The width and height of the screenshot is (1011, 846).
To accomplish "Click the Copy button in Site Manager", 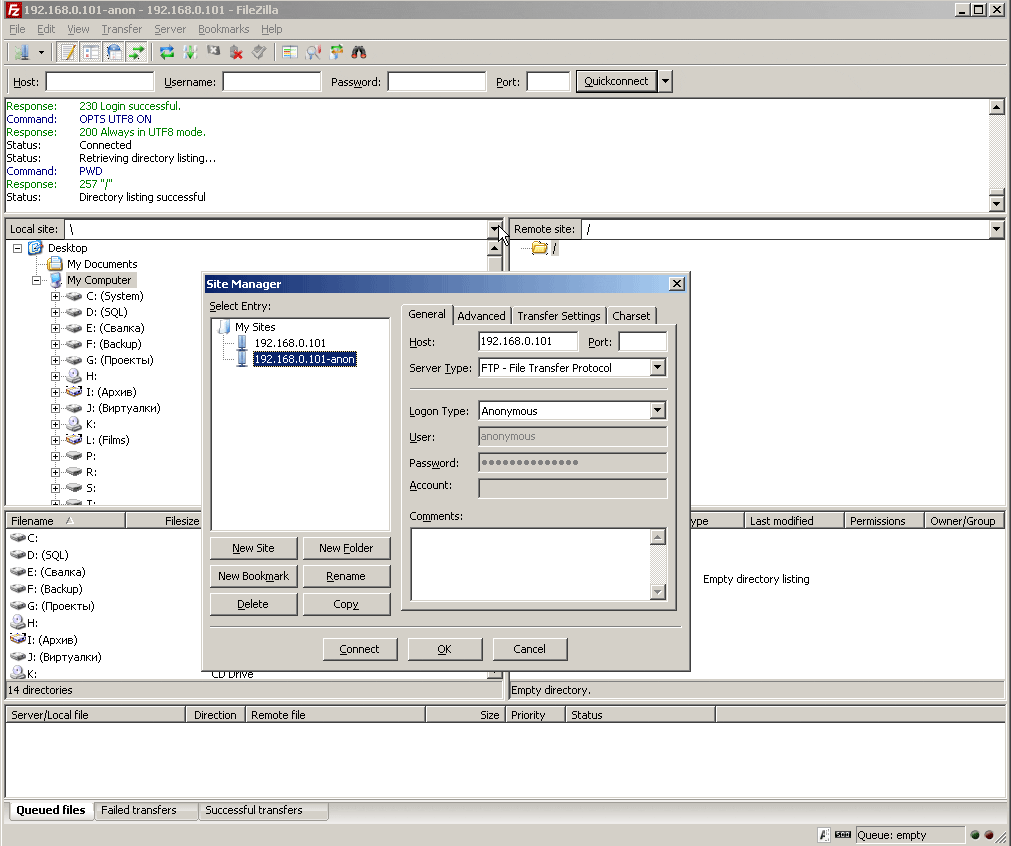I will tap(346, 604).
